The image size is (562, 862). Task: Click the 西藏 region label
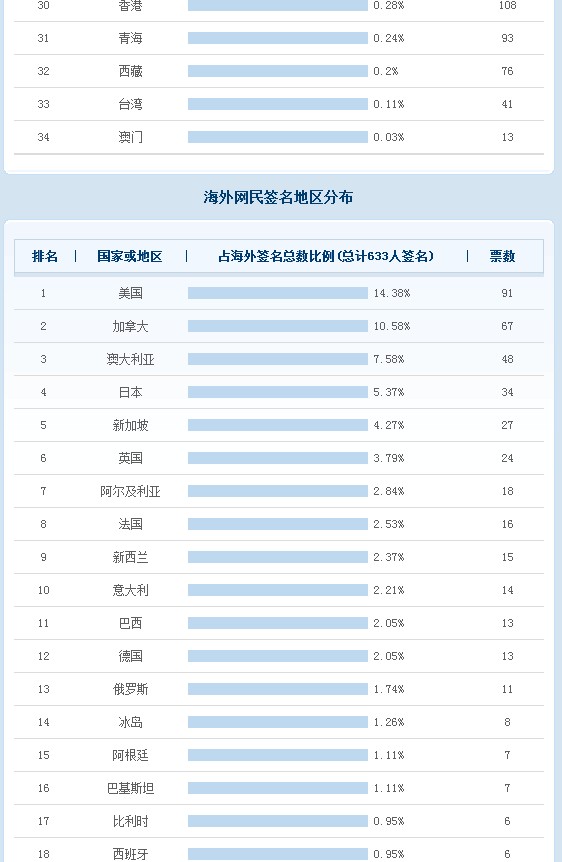point(130,71)
